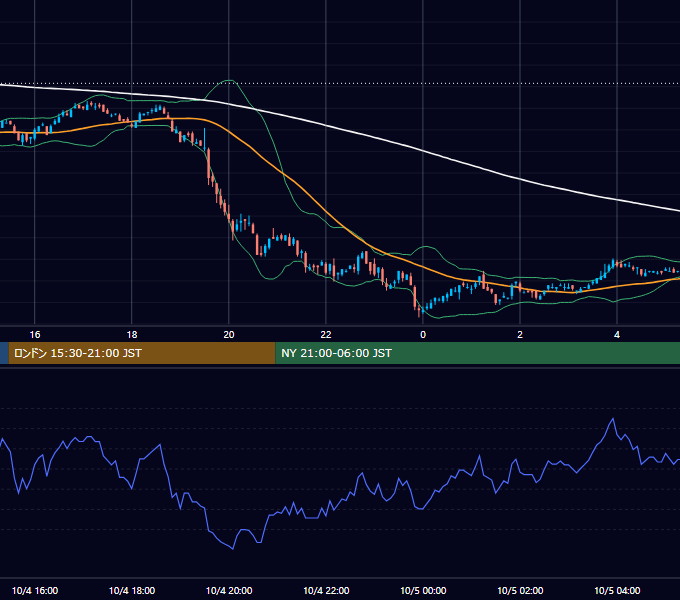Click the 22 hour axis label

[x=326, y=335]
